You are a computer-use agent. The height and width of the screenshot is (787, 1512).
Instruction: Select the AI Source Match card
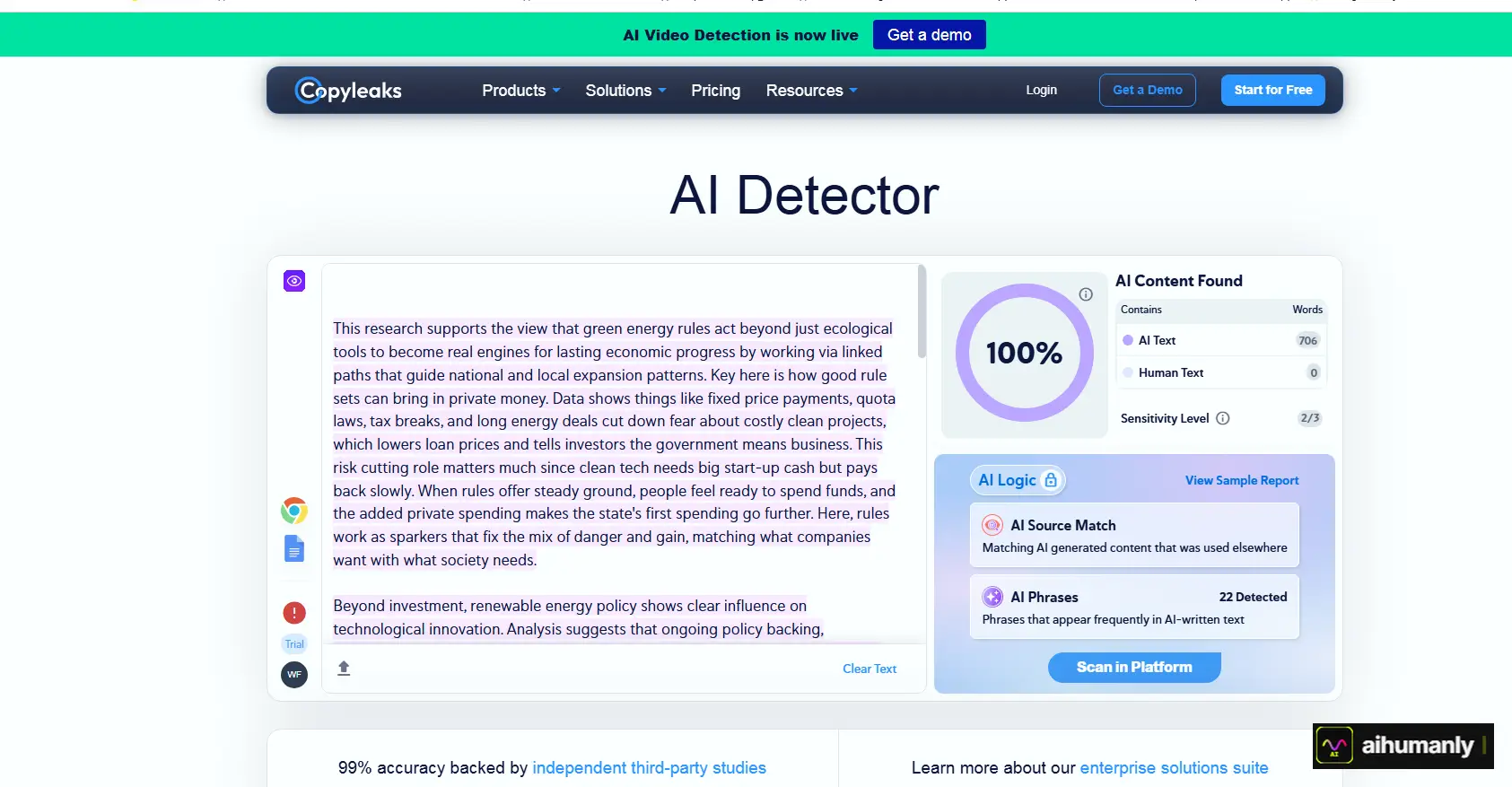coord(1134,535)
